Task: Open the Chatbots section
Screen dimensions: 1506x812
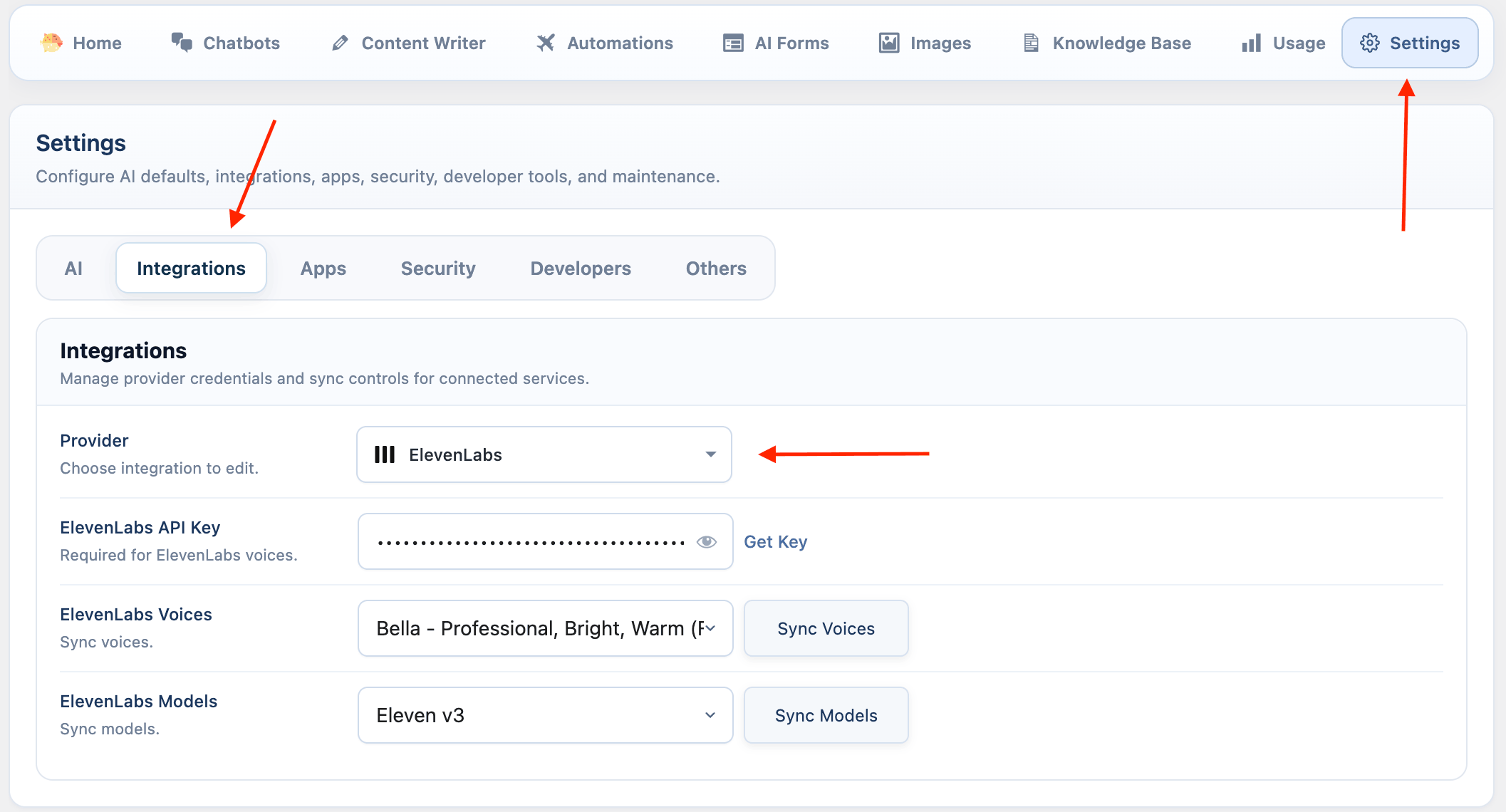Action: (225, 43)
